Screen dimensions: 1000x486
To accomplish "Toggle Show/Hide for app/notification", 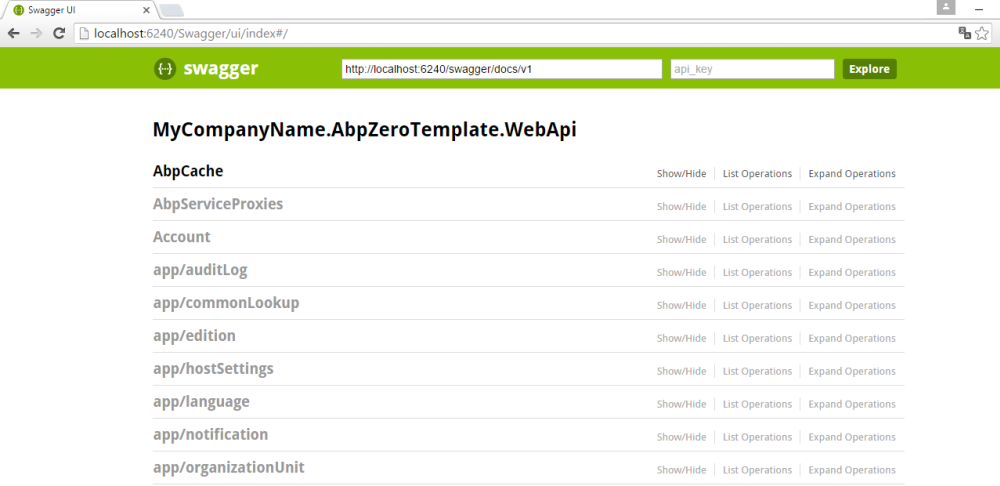I will click(681, 437).
